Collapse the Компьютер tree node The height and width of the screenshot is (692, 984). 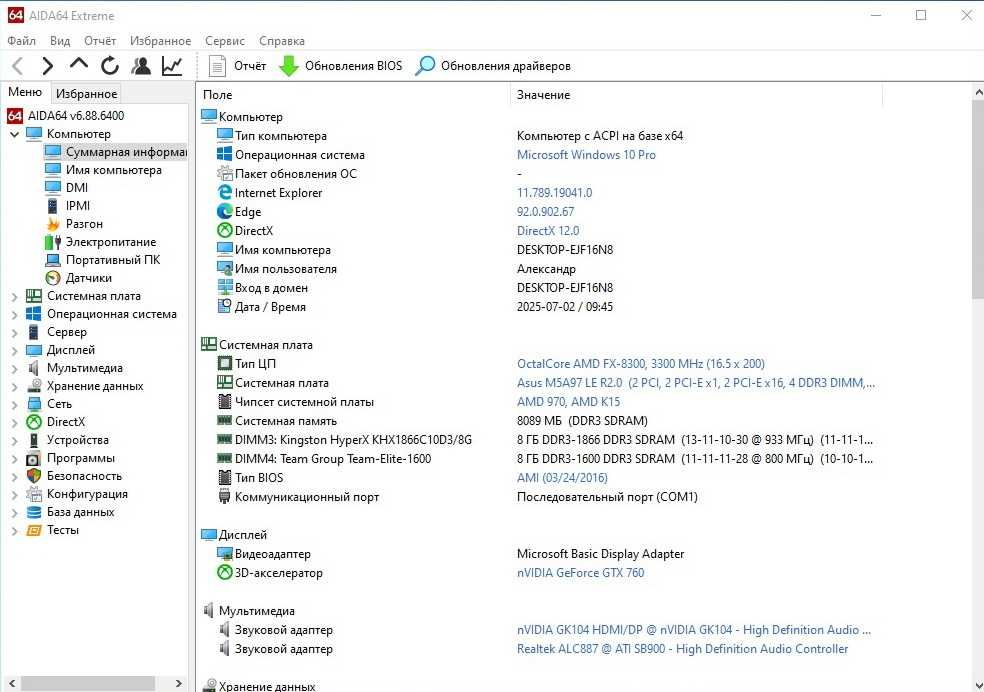pos(14,134)
